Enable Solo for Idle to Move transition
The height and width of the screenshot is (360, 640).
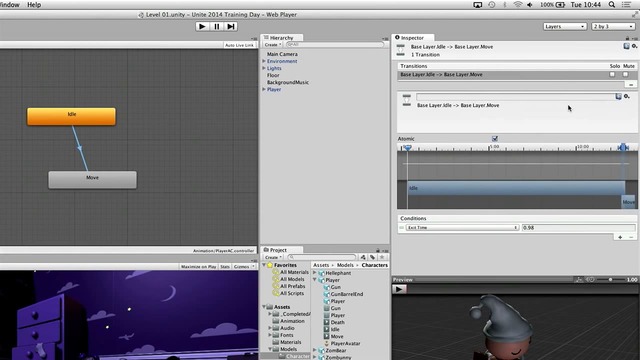612,74
